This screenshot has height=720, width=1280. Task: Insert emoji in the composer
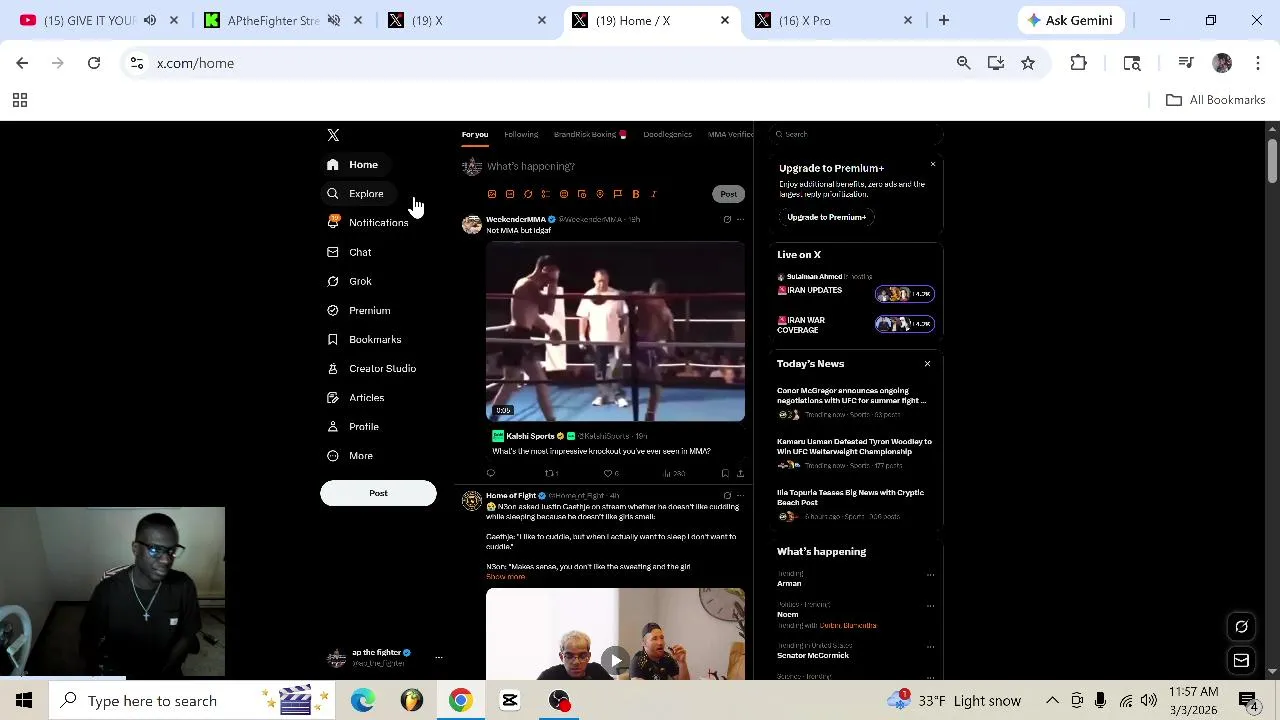pos(563,194)
